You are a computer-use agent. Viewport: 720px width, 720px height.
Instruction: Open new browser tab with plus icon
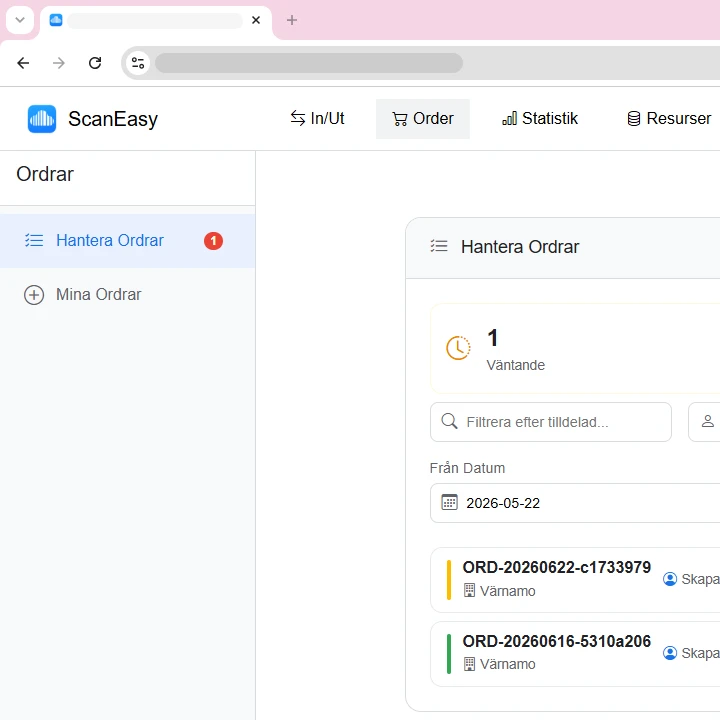[x=292, y=20]
